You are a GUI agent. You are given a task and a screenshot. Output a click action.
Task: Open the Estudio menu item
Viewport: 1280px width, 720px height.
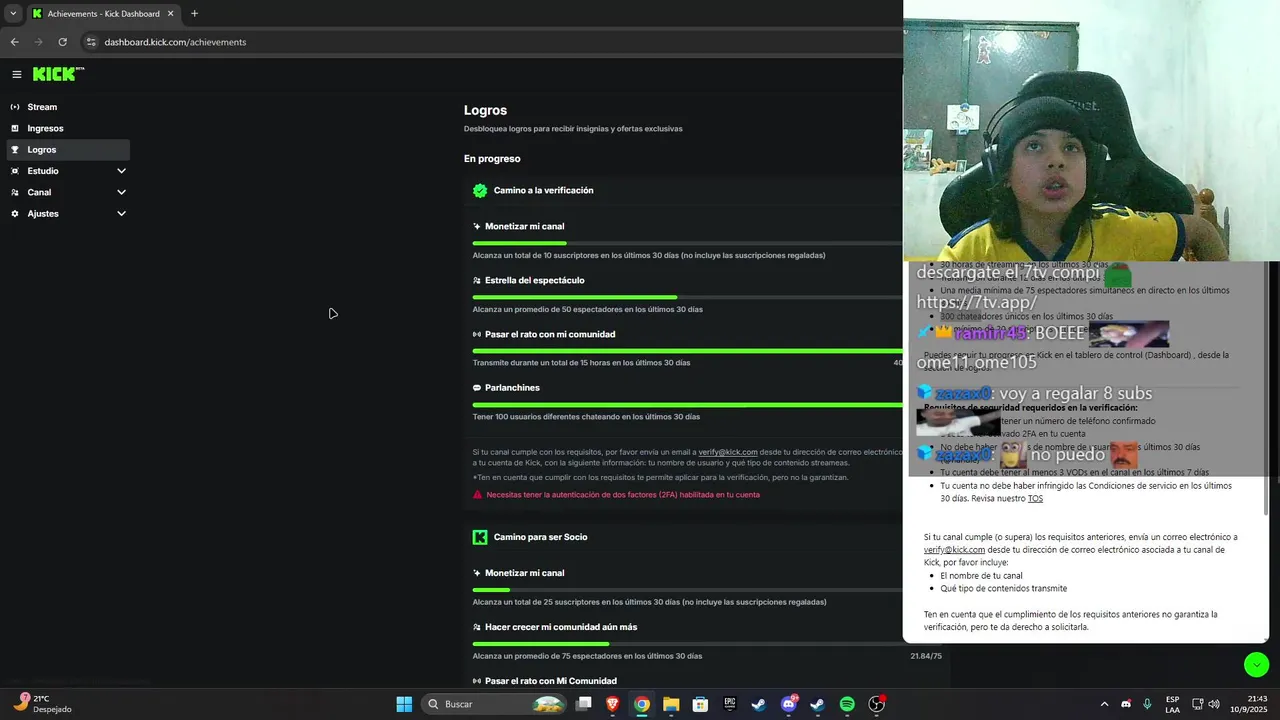point(68,171)
